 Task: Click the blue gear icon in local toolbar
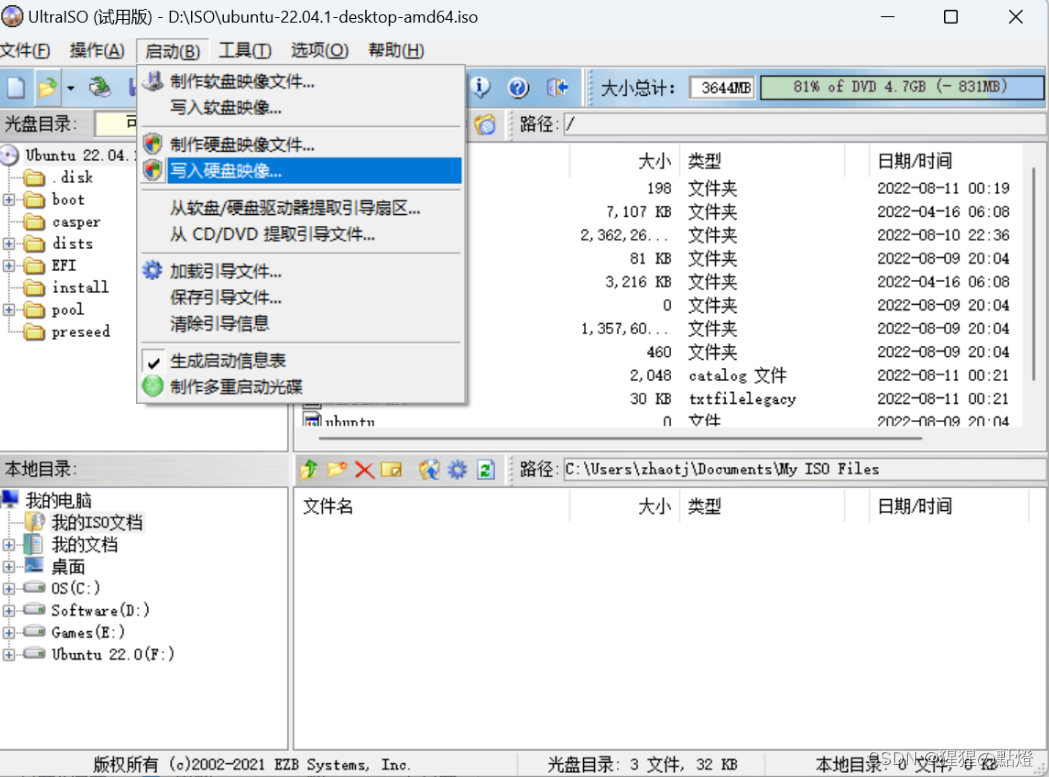coord(457,469)
